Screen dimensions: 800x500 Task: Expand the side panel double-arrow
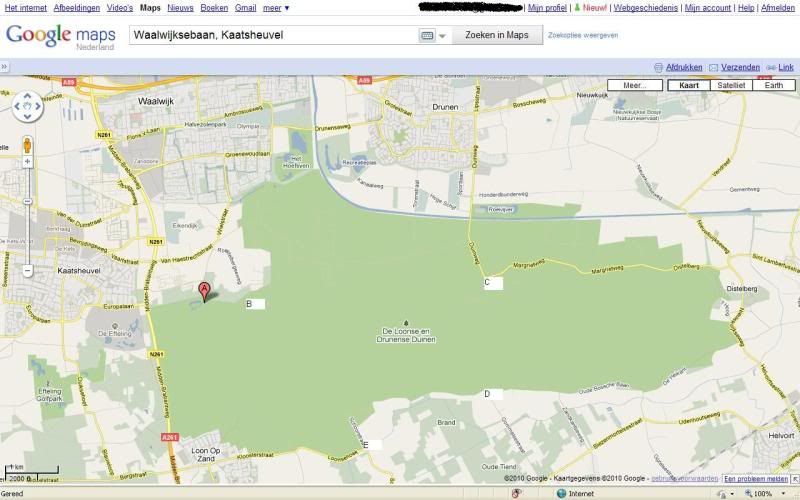pyautogui.click(x=4, y=67)
